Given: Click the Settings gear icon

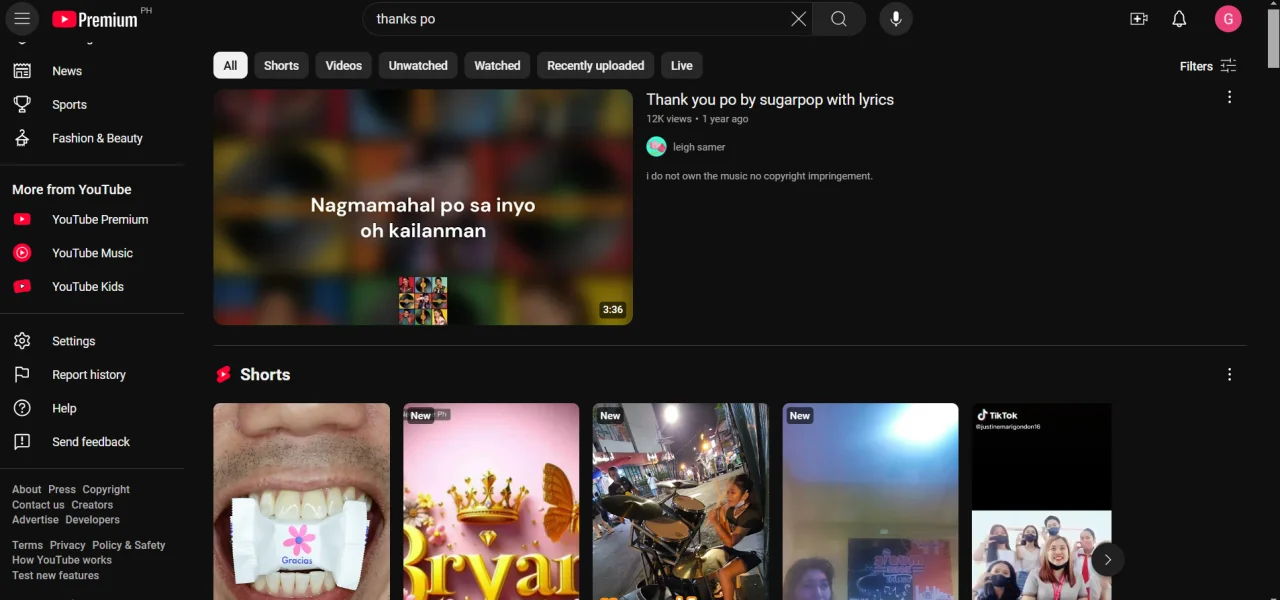Looking at the screenshot, I should (x=22, y=341).
